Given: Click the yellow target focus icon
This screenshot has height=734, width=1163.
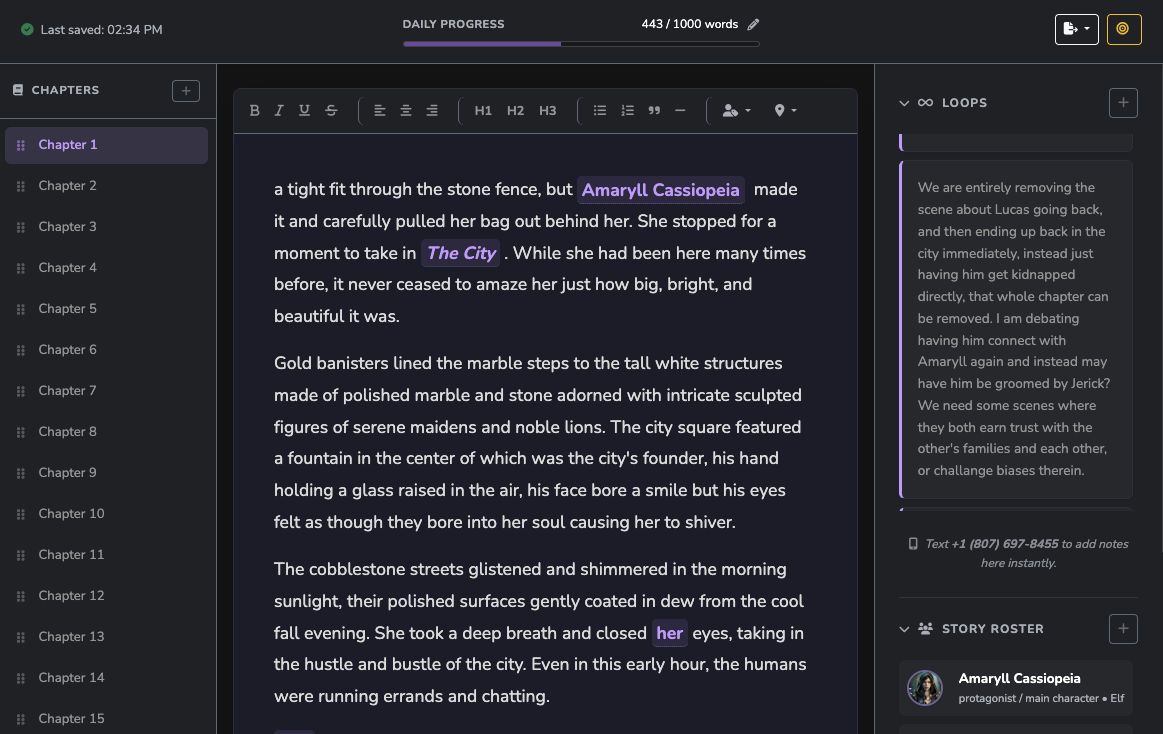Looking at the screenshot, I should point(1123,29).
